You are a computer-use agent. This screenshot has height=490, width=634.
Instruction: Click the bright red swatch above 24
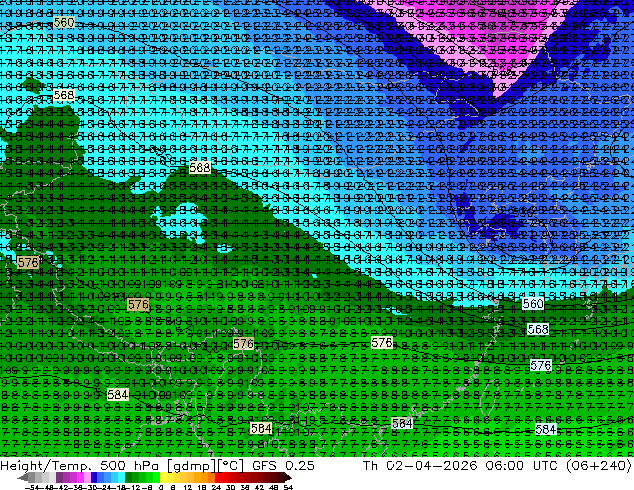tap(218, 477)
